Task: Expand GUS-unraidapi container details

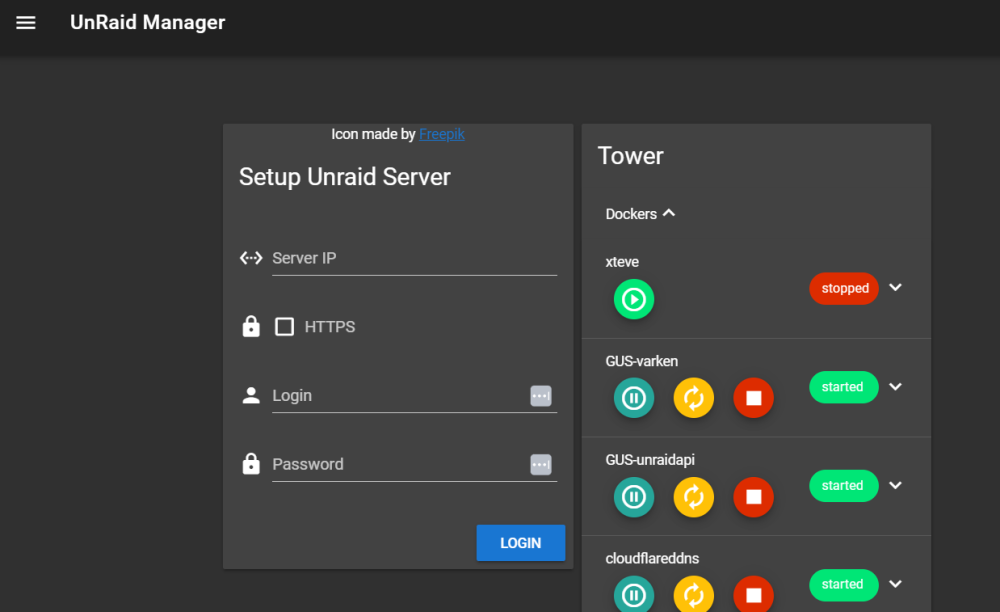Action: [x=895, y=485]
